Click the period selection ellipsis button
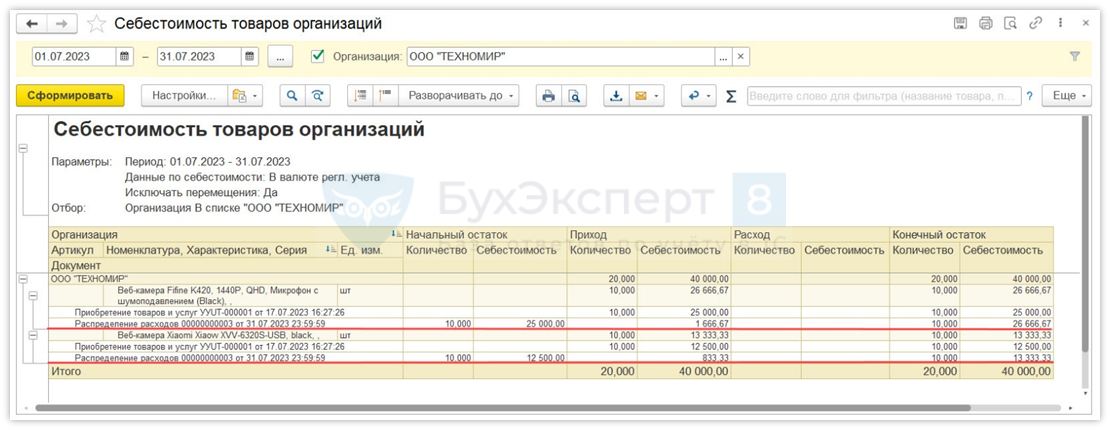The height and width of the screenshot is (430, 1110). click(280, 57)
